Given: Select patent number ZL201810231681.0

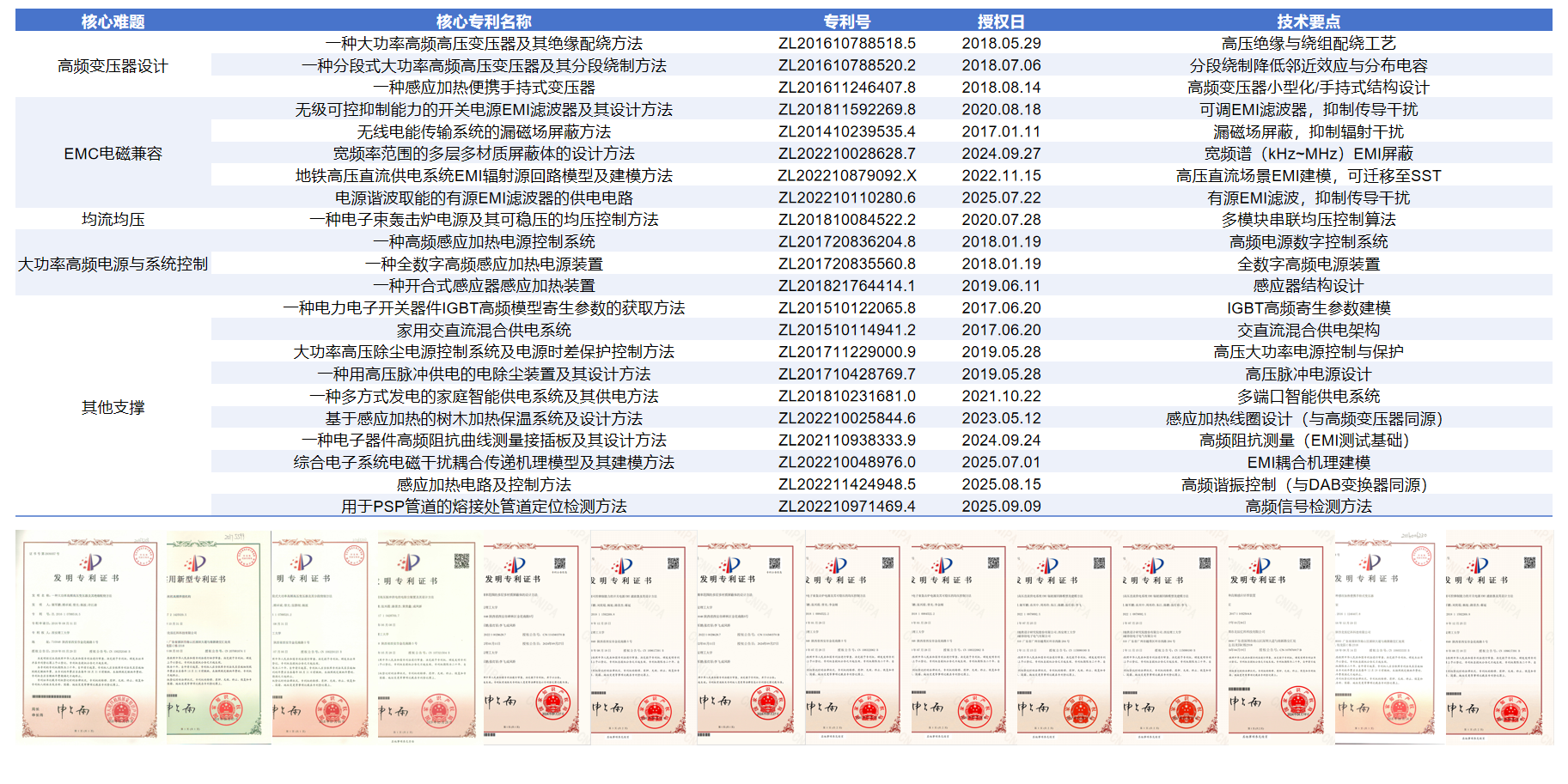Looking at the screenshot, I should 847,397.
